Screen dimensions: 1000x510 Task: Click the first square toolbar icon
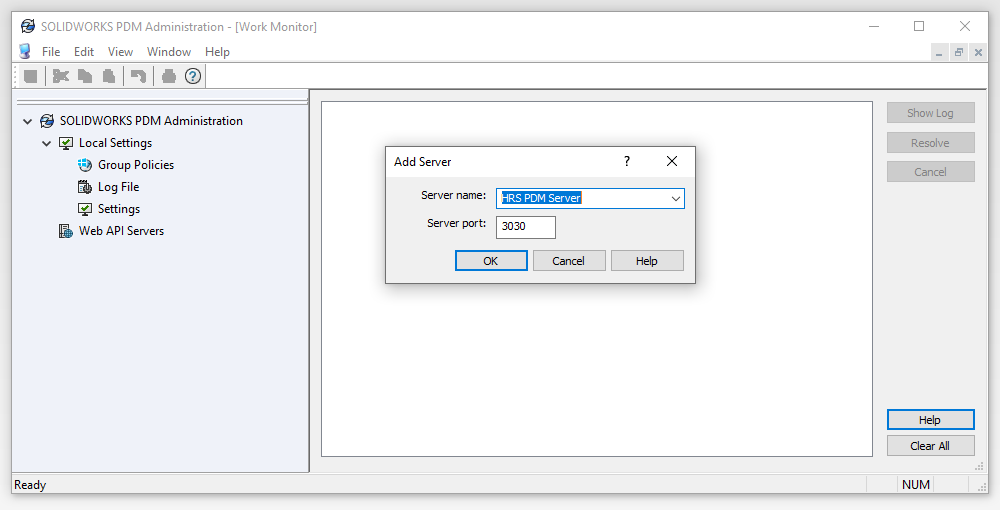30,76
